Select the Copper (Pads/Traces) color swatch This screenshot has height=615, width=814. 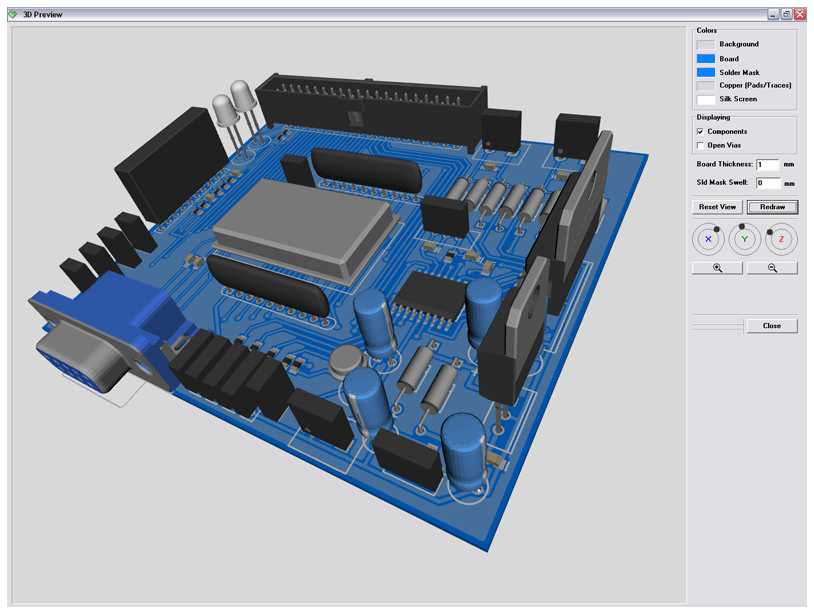(x=706, y=86)
